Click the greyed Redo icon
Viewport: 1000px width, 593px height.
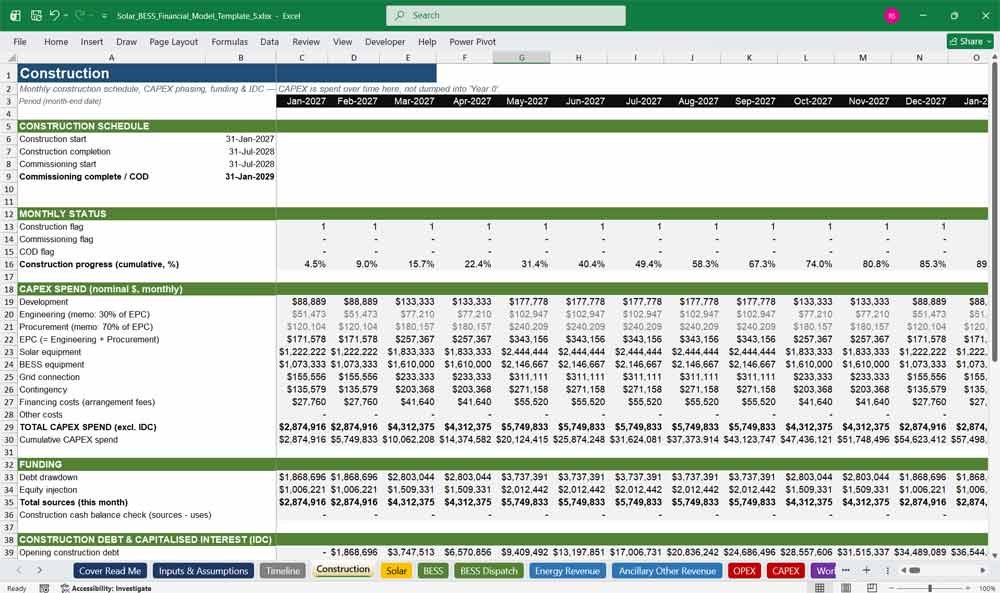80,15
